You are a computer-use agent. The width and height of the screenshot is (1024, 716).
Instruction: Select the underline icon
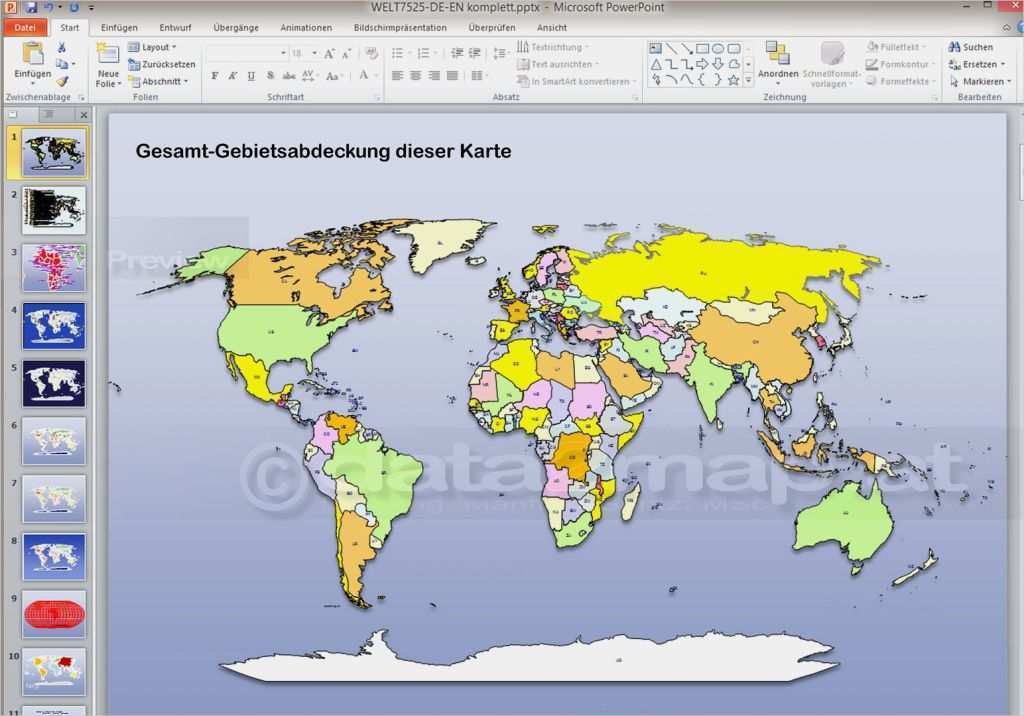coord(251,75)
